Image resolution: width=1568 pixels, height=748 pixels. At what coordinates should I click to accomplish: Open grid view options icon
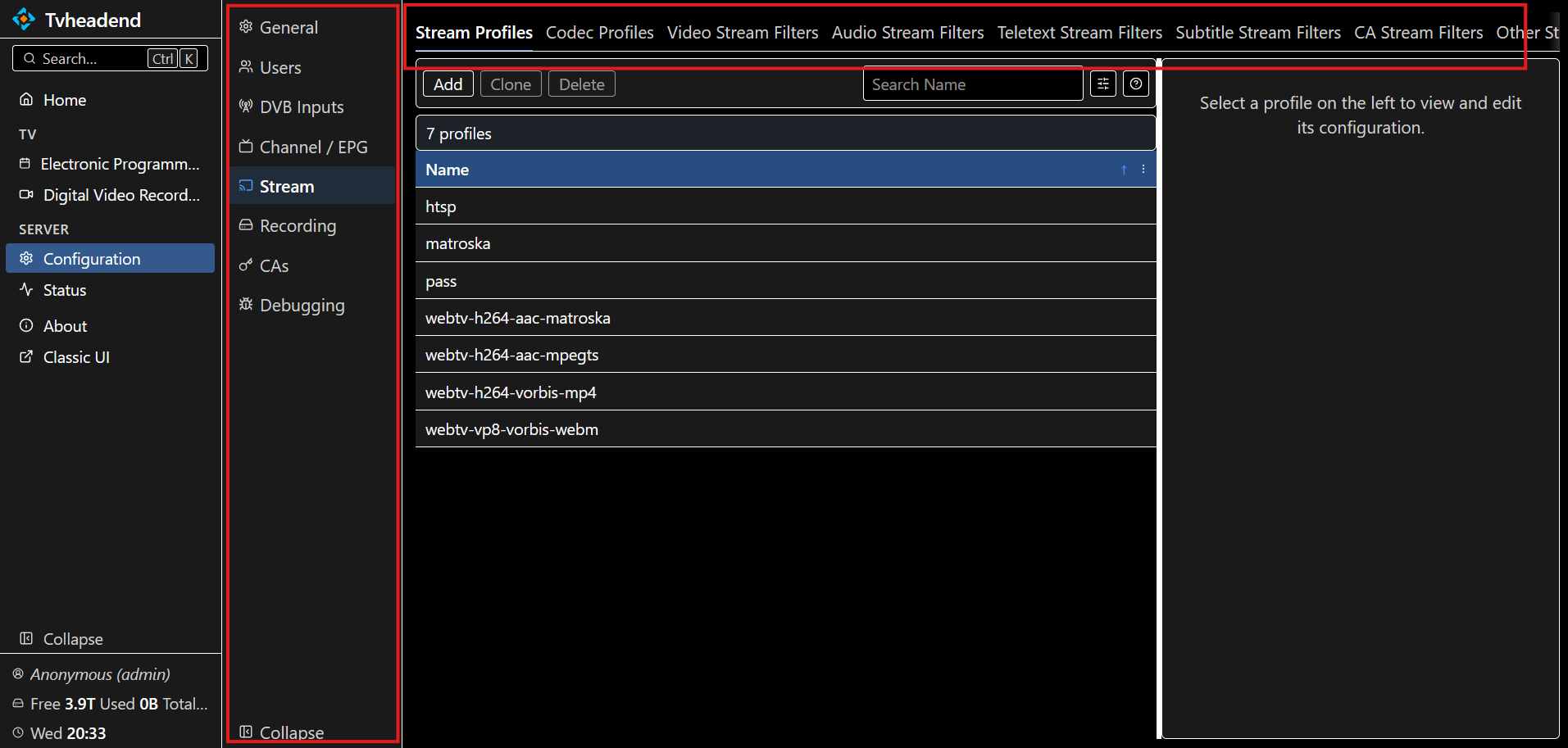[1103, 84]
